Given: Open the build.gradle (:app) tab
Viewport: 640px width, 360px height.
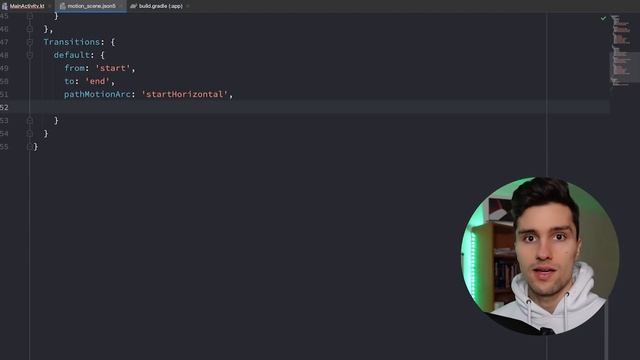Looking at the screenshot, I should (x=160, y=6).
